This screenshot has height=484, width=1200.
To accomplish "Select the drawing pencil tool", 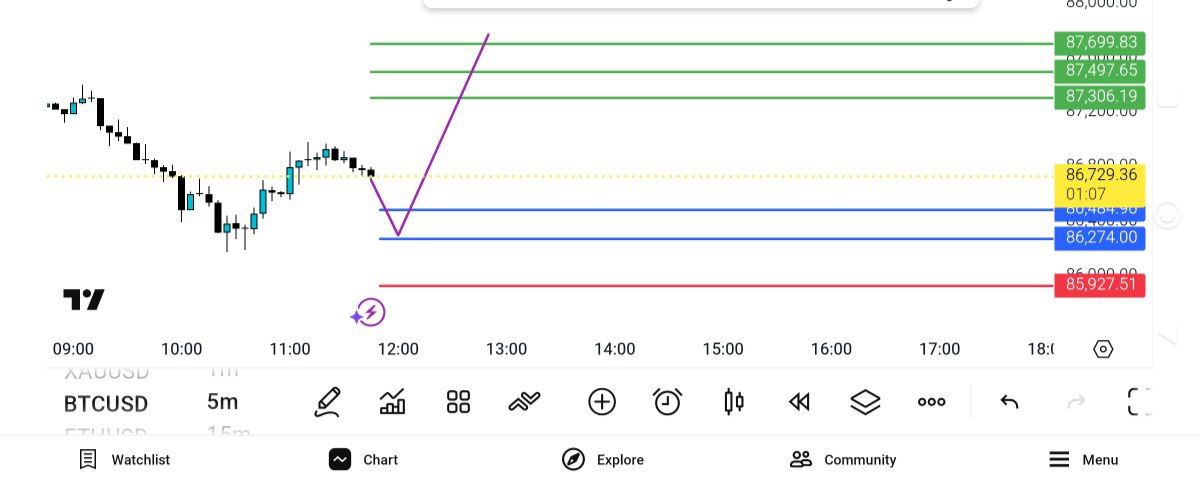I will point(327,402).
